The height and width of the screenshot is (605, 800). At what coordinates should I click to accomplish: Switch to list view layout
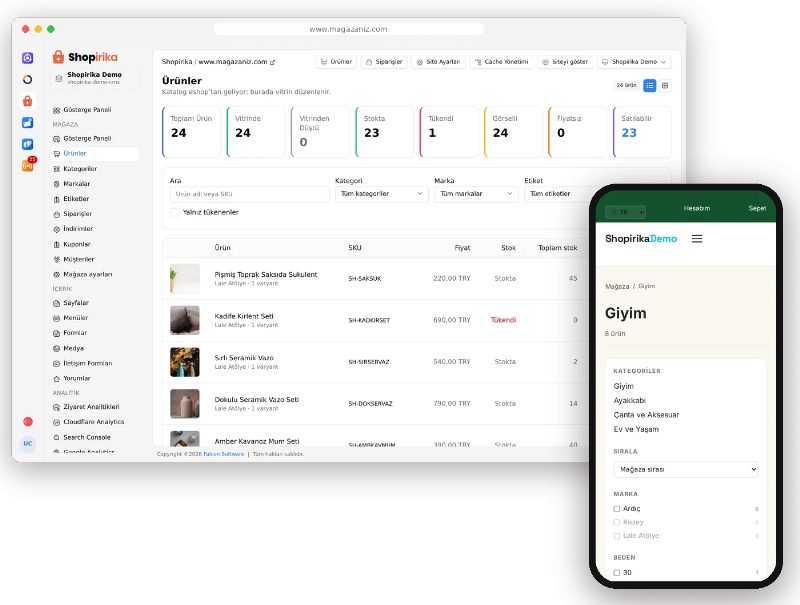click(x=649, y=86)
